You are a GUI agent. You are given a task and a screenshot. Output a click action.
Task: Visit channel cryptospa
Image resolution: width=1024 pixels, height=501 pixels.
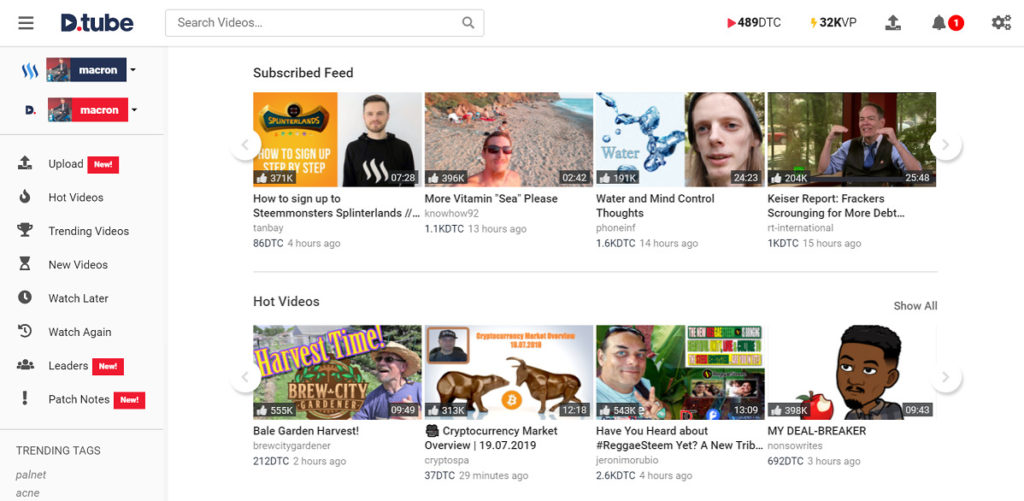(447, 461)
